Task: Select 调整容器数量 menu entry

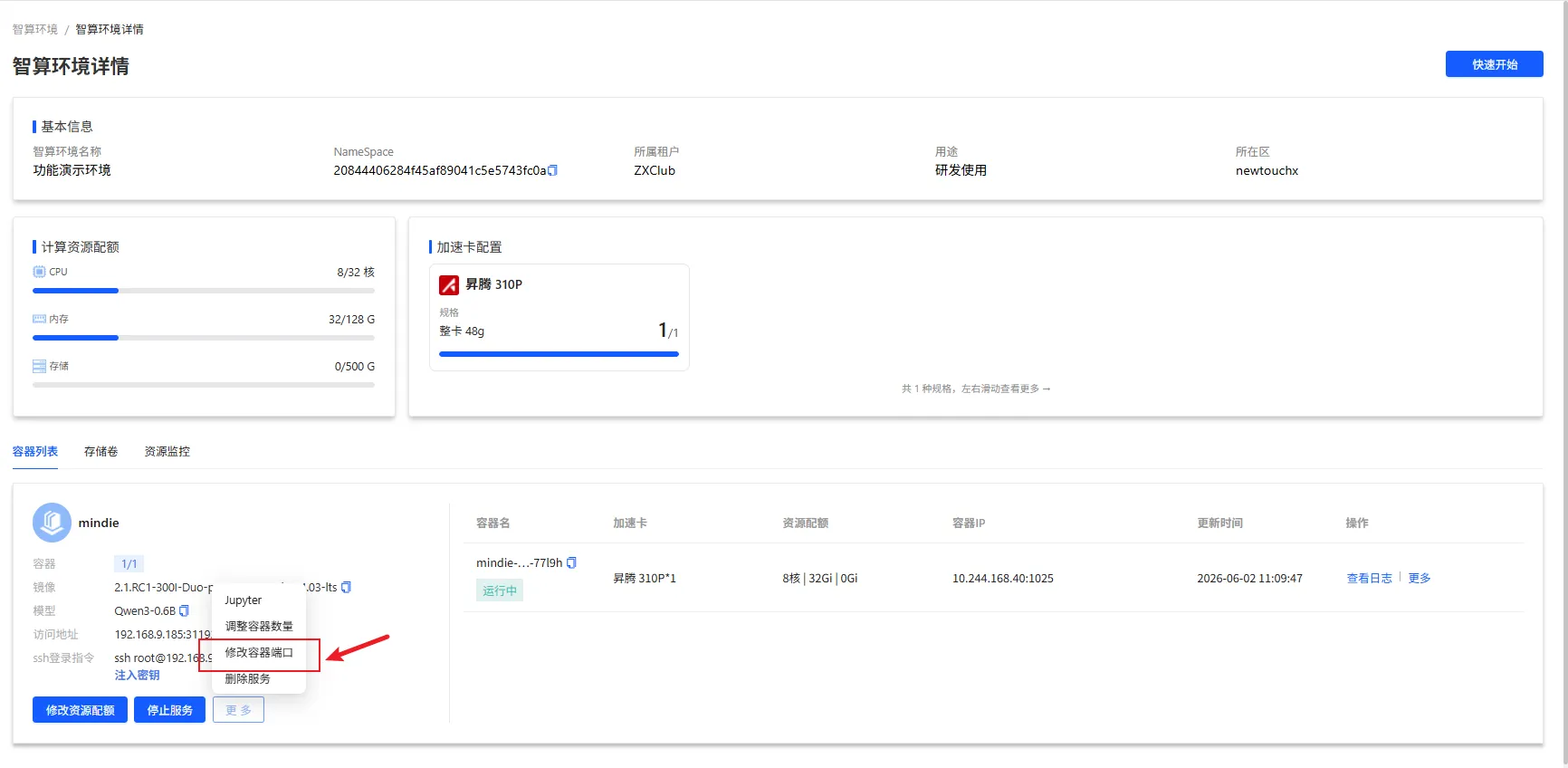Action: coord(259,626)
